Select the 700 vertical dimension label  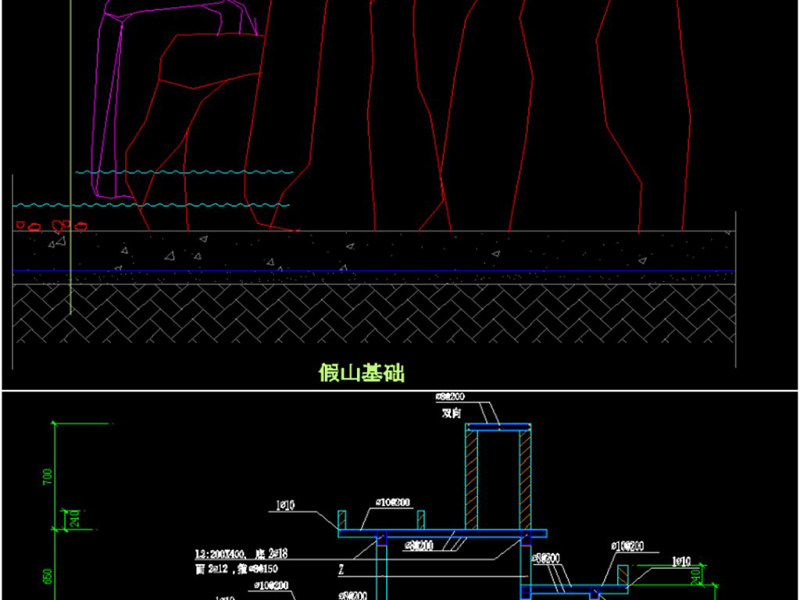tap(47, 477)
